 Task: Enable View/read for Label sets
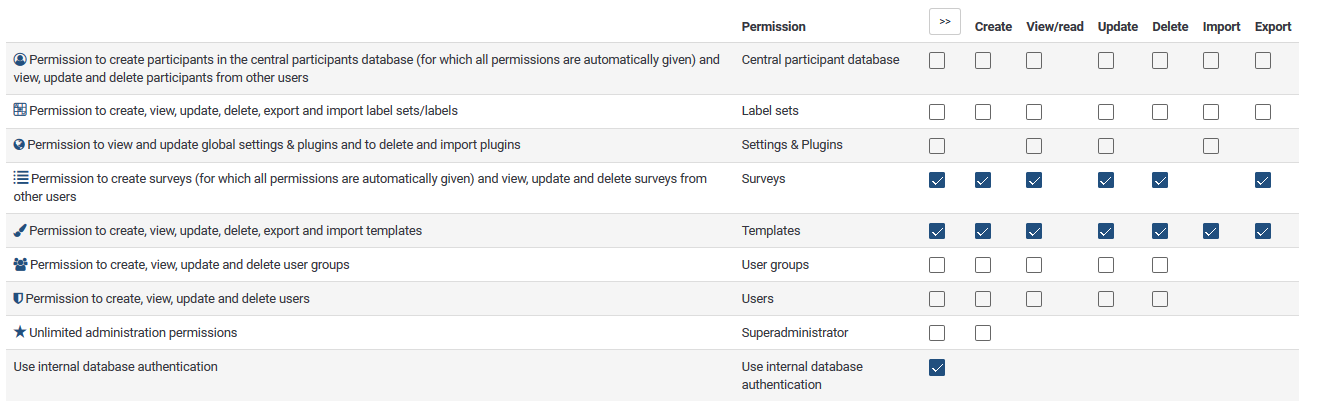coord(1034,112)
